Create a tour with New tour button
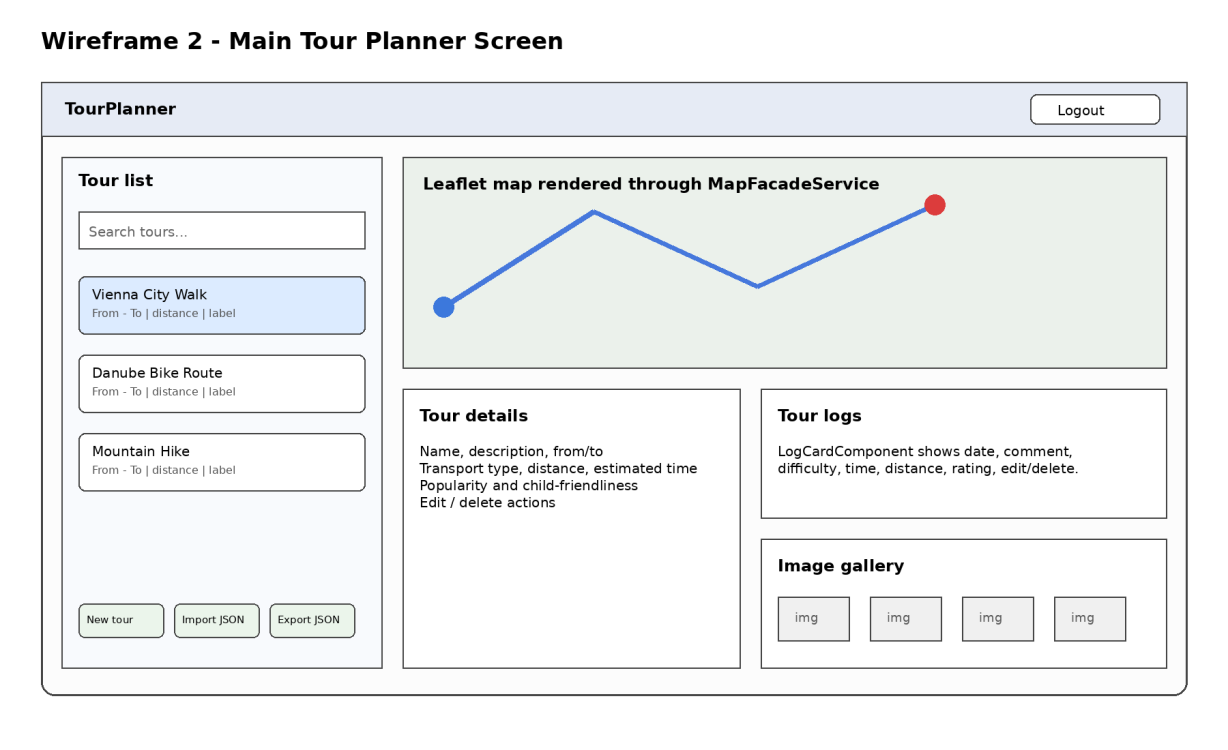The width and height of the screenshot is (1228, 750). [x=121, y=621]
